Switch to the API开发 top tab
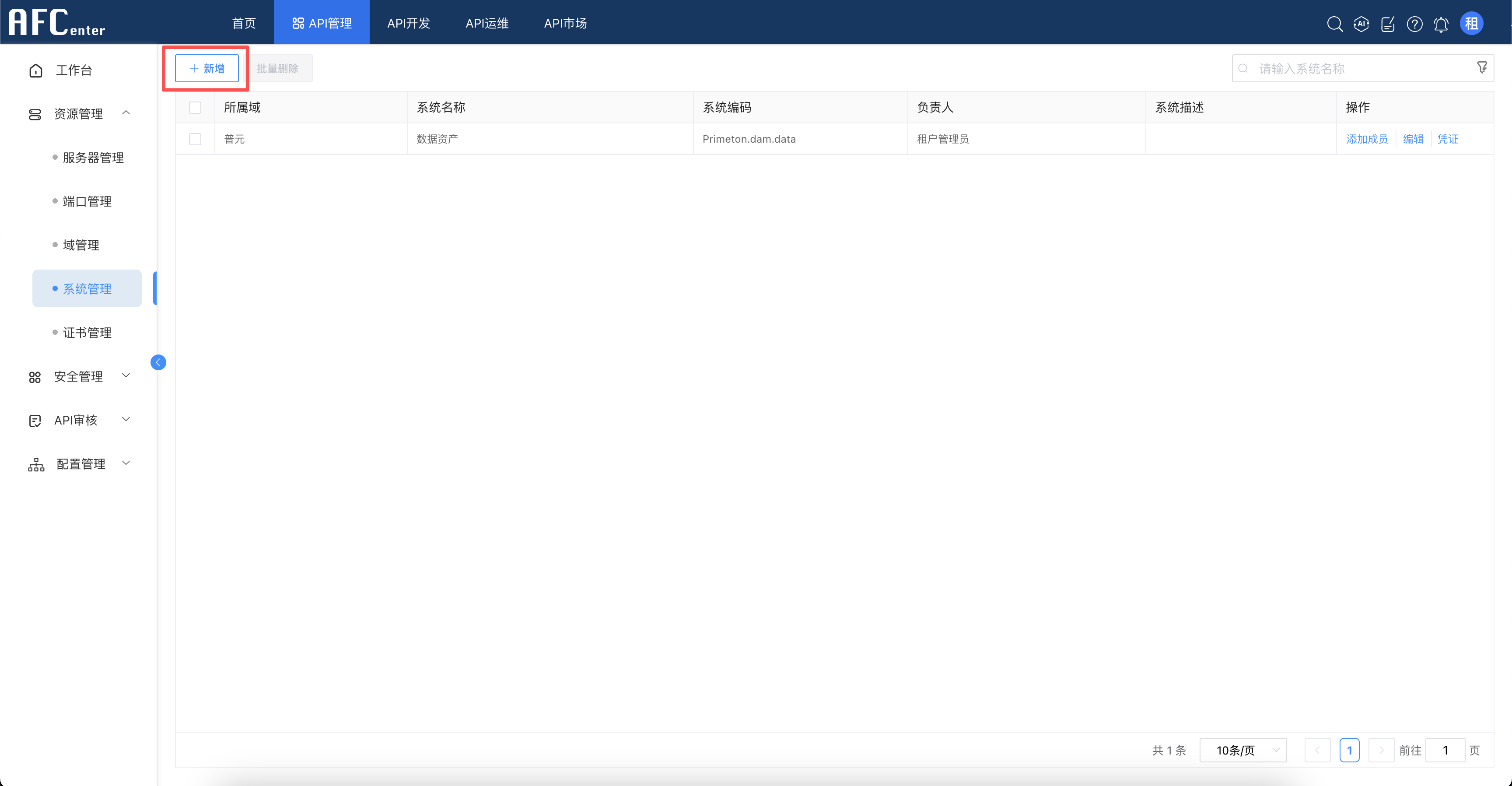Image resolution: width=1512 pixels, height=786 pixels. [409, 23]
